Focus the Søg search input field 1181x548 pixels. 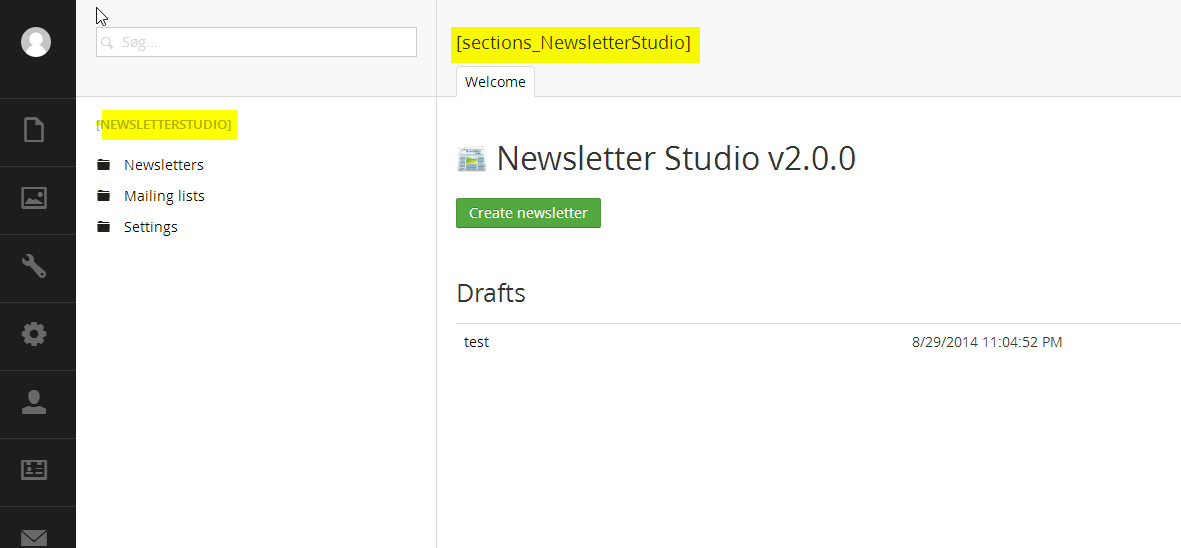click(256, 42)
